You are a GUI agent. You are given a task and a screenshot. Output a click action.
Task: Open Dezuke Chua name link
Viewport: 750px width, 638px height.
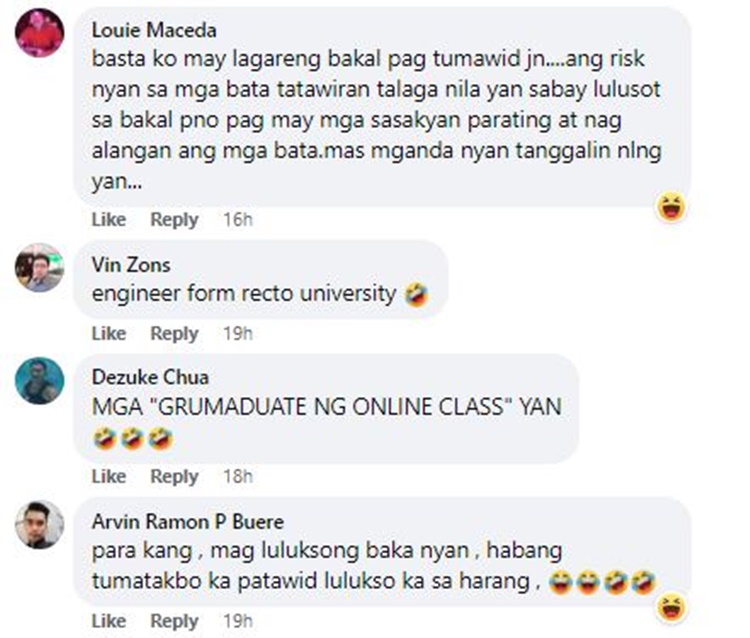[x=150, y=377]
